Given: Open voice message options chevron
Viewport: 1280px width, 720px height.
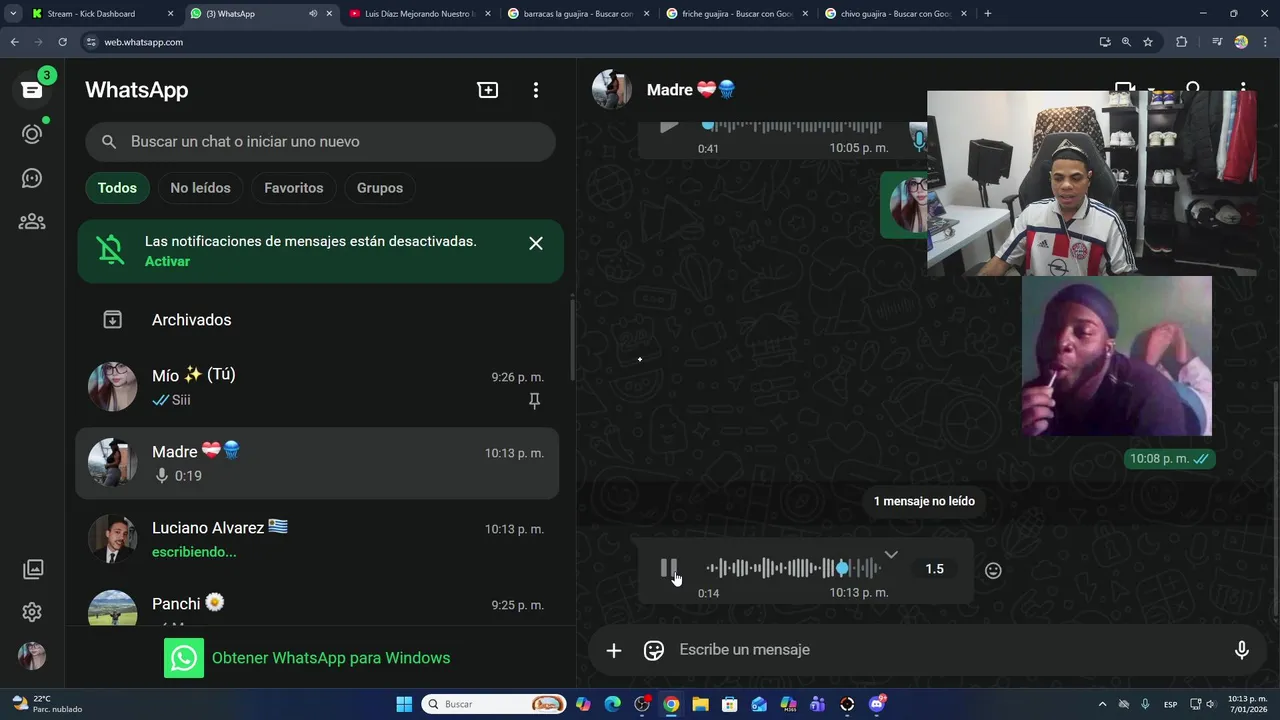Looking at the screenshot, I should click(891, 554).
